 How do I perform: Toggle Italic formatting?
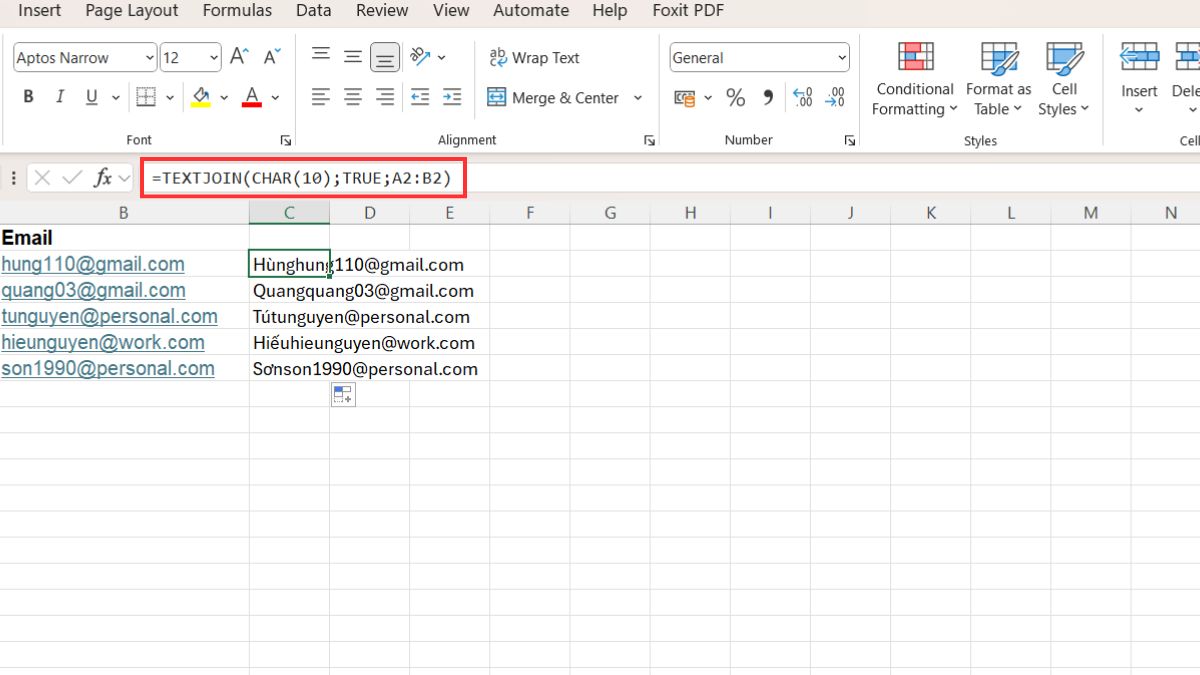tap(60, 98)
